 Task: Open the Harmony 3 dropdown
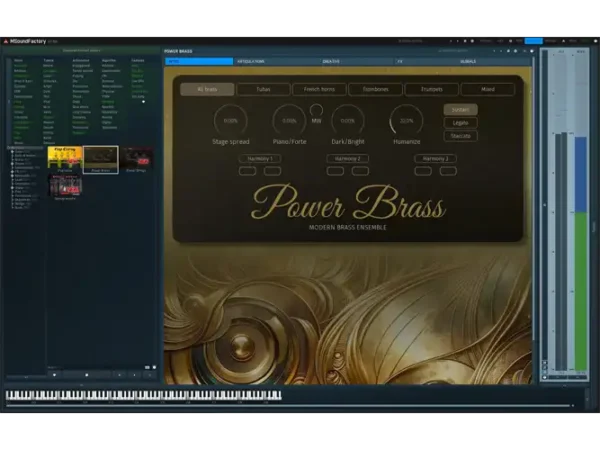tap(435, 158)
